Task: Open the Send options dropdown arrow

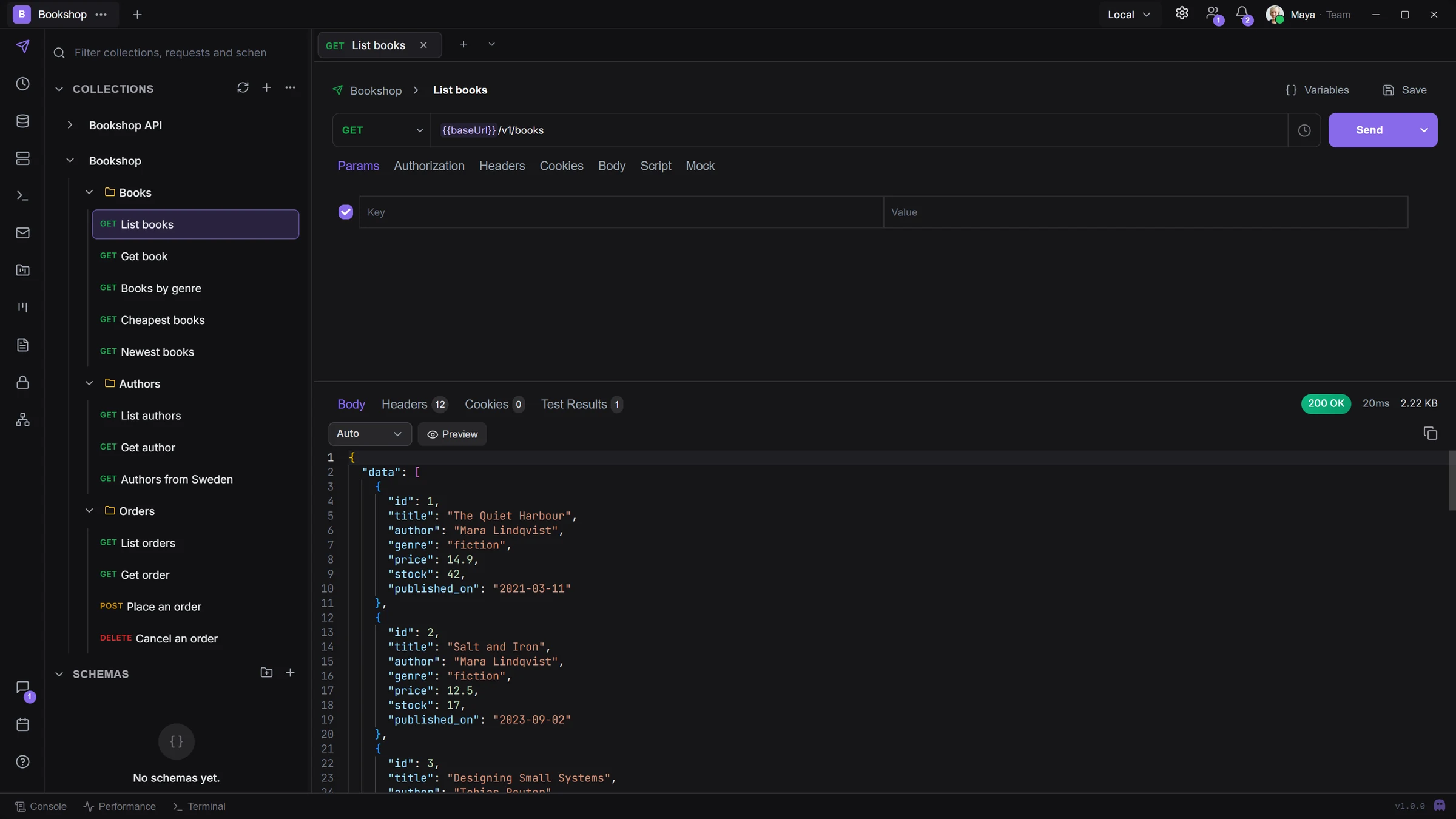Action: click(1424, 130)
